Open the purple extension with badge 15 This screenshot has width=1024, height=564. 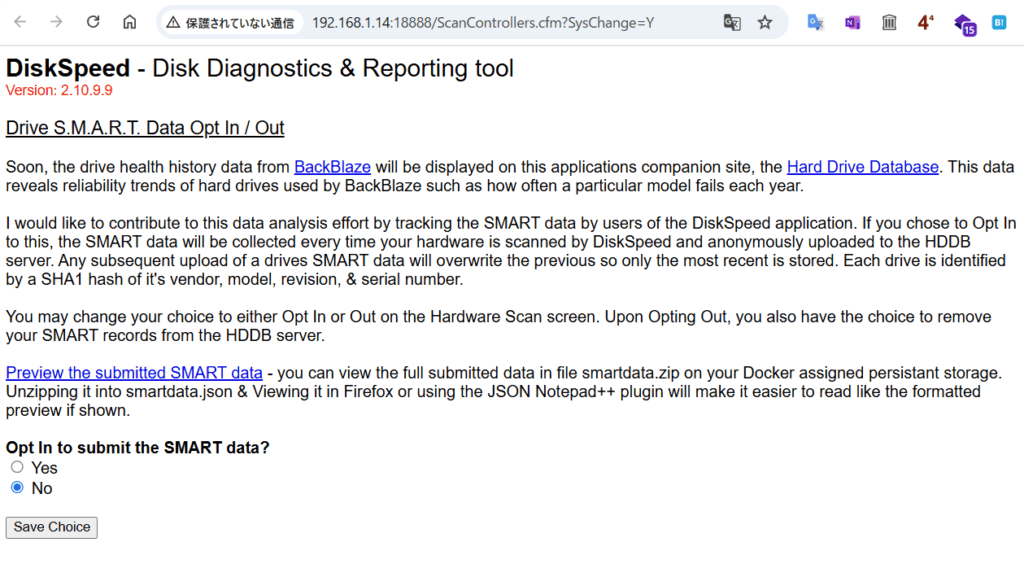click(965, 24)
